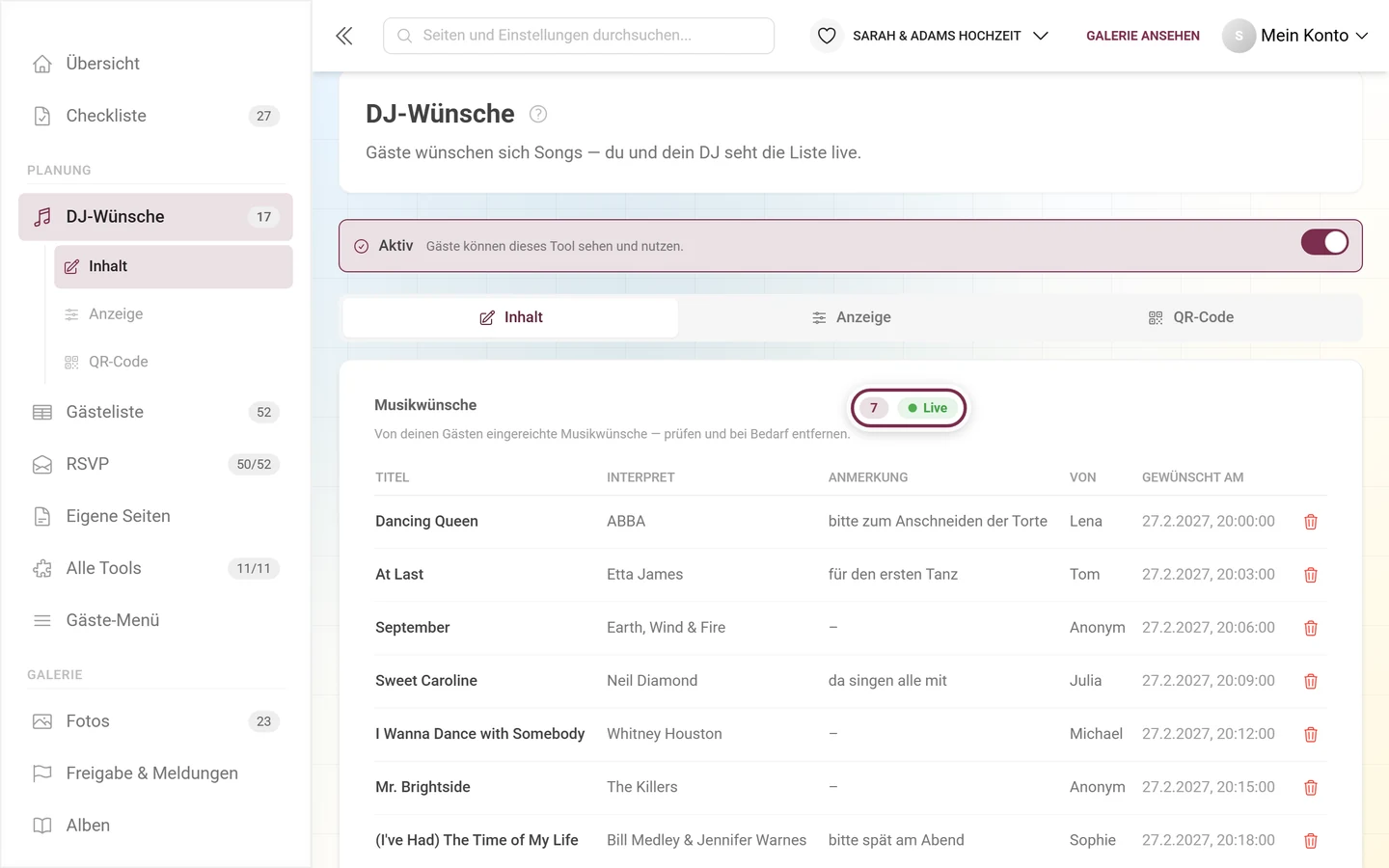This screenshot has height=868, width=1389.
Task: Delete the Dancing Queen song request
Action: pyautogui.click(x=1311, y=522)
